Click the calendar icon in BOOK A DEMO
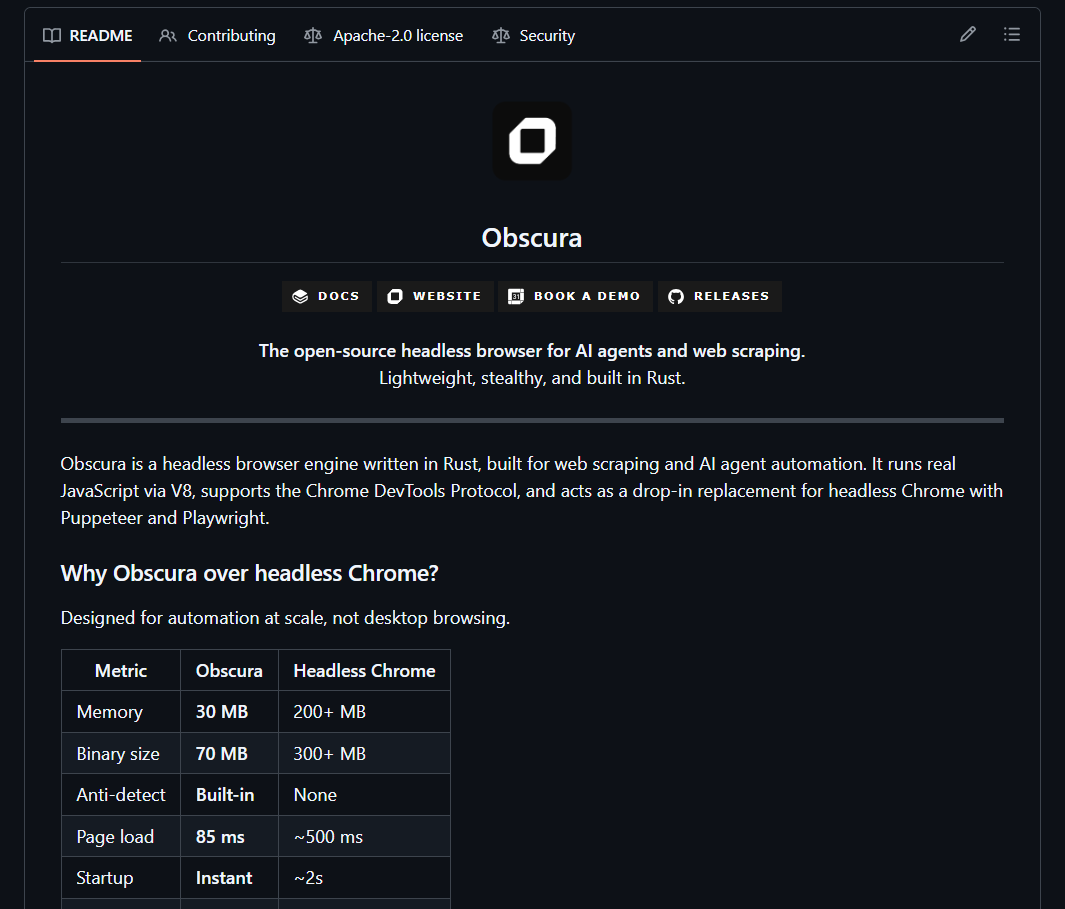 (x=516, y=296)
